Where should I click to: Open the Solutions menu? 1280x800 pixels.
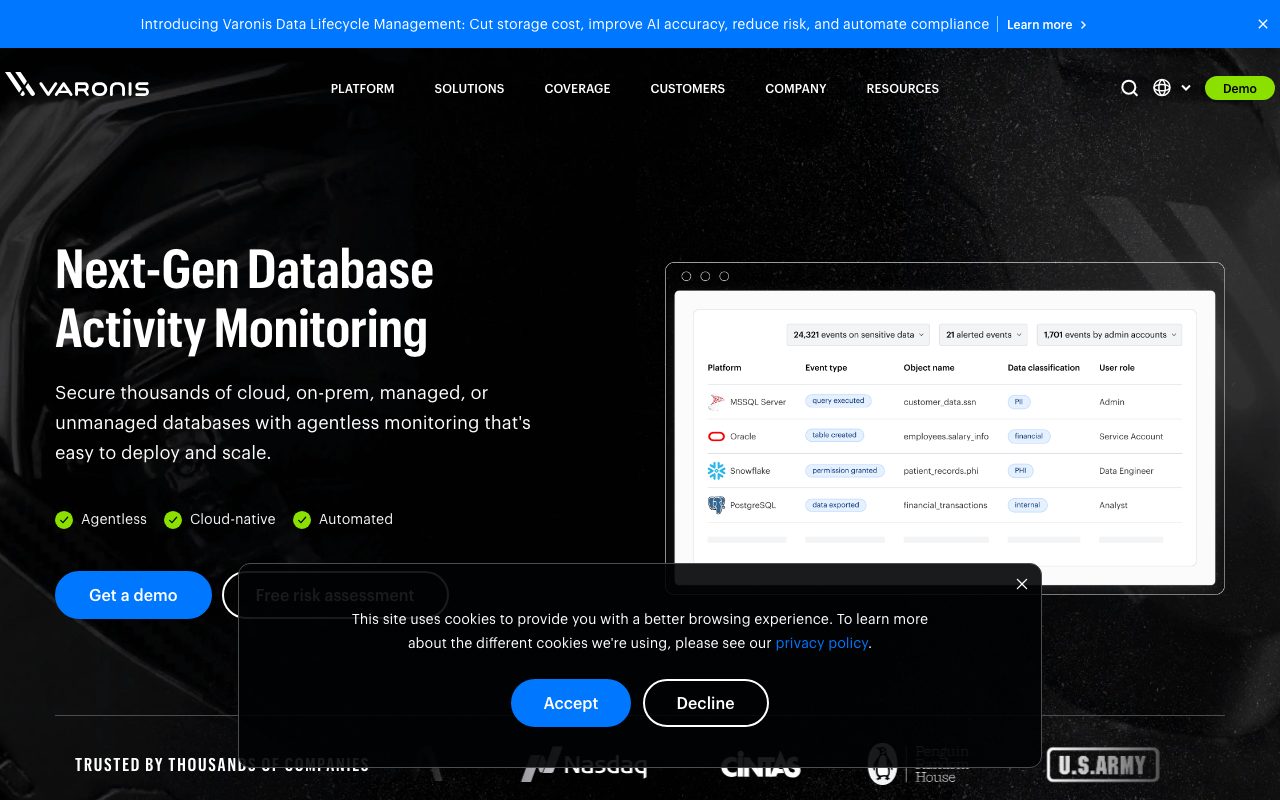[x=469, y=89]
